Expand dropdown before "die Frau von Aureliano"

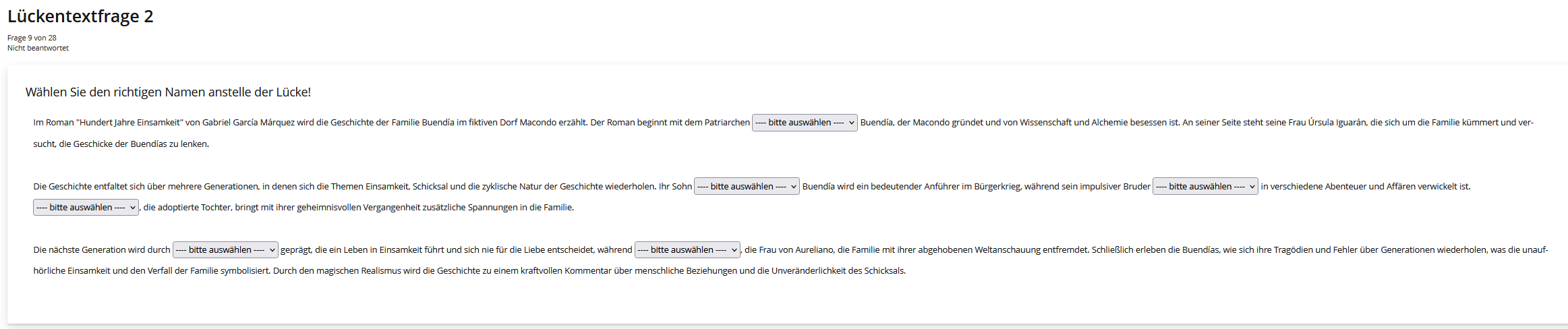pos(687,250)
